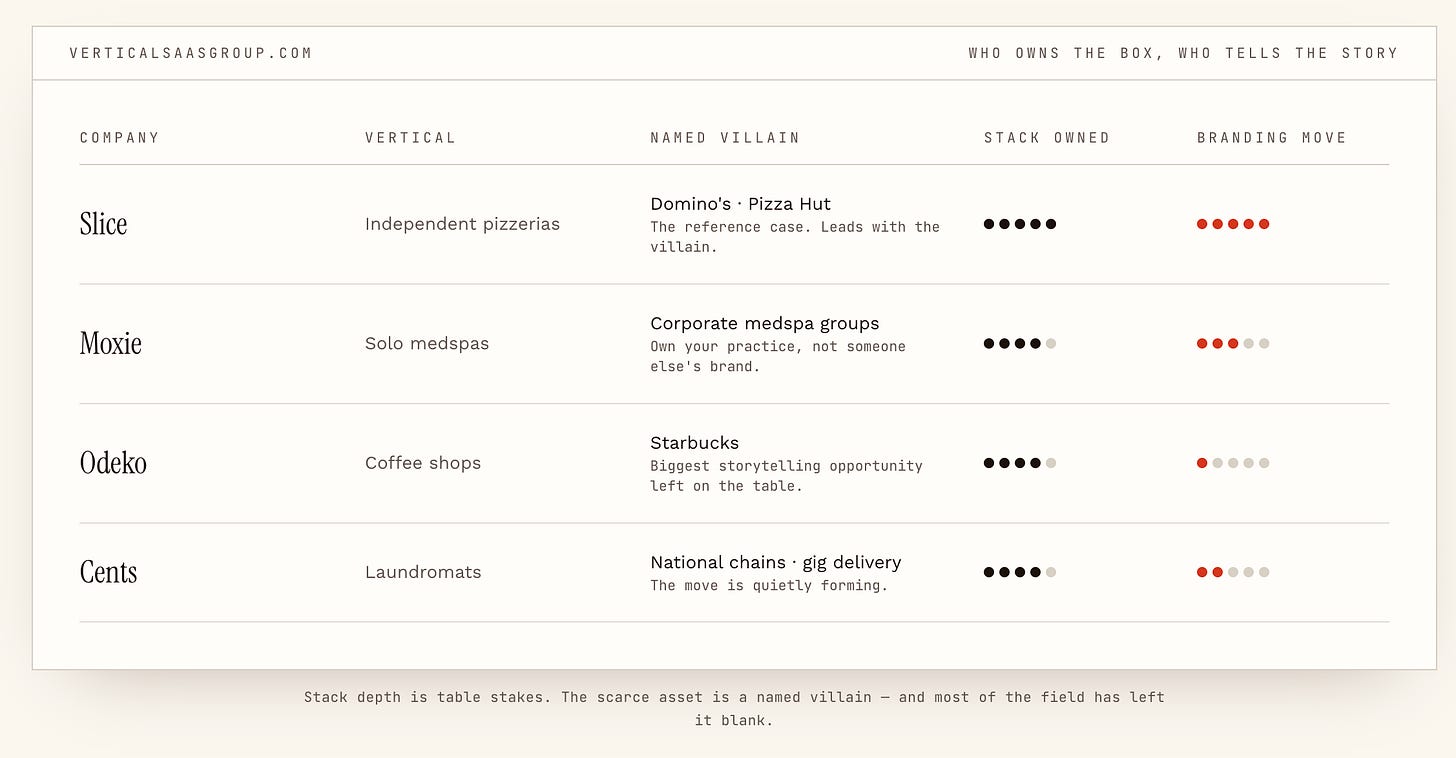
Task: Click the Cents stack owned dots
Action: pyautogui.click(x=1020, y=572)
